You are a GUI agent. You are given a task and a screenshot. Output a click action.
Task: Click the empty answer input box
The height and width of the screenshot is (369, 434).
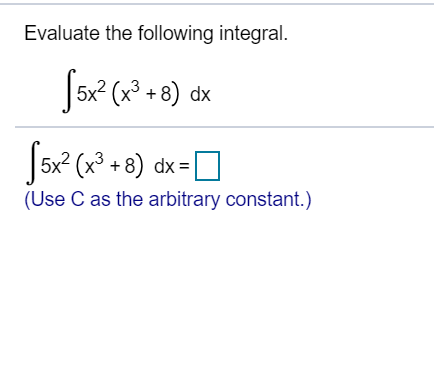click(x=207, y=166)
